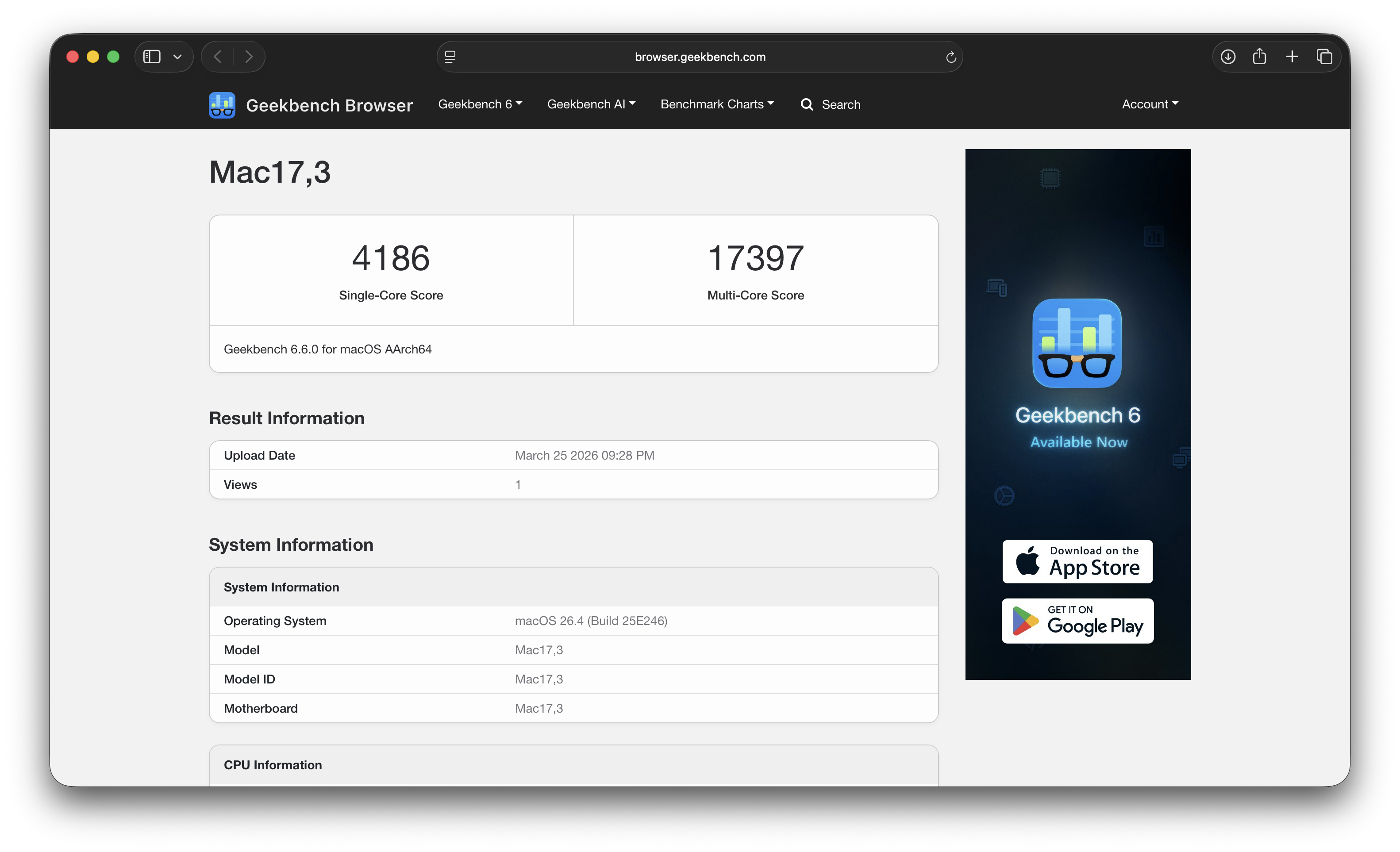Open the Account dropdown menu
This screenshot has width=1400, height=852.
pos(1150,104)
